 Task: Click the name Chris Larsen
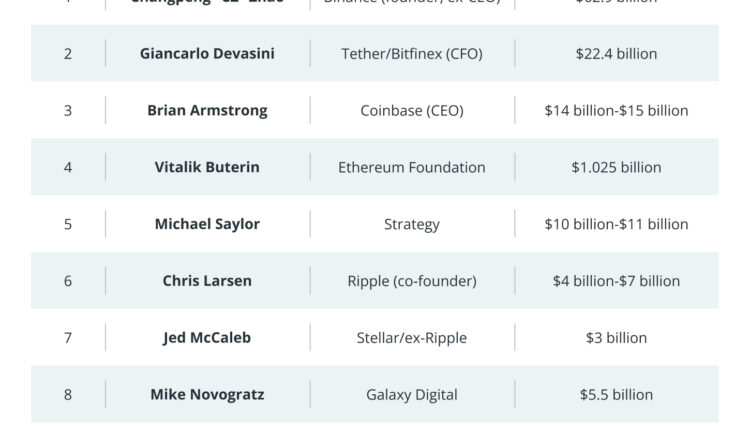[x=207, y=281]
